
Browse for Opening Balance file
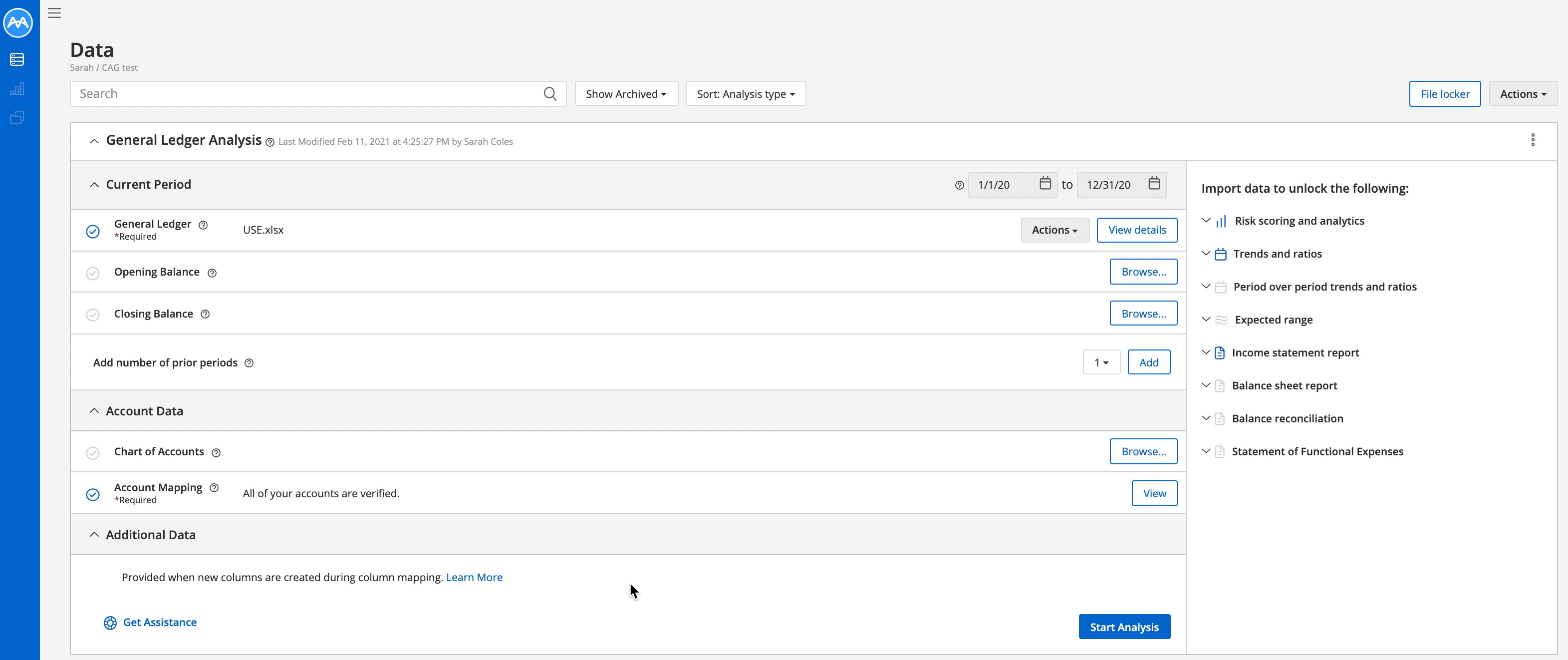click(1144, 272)
